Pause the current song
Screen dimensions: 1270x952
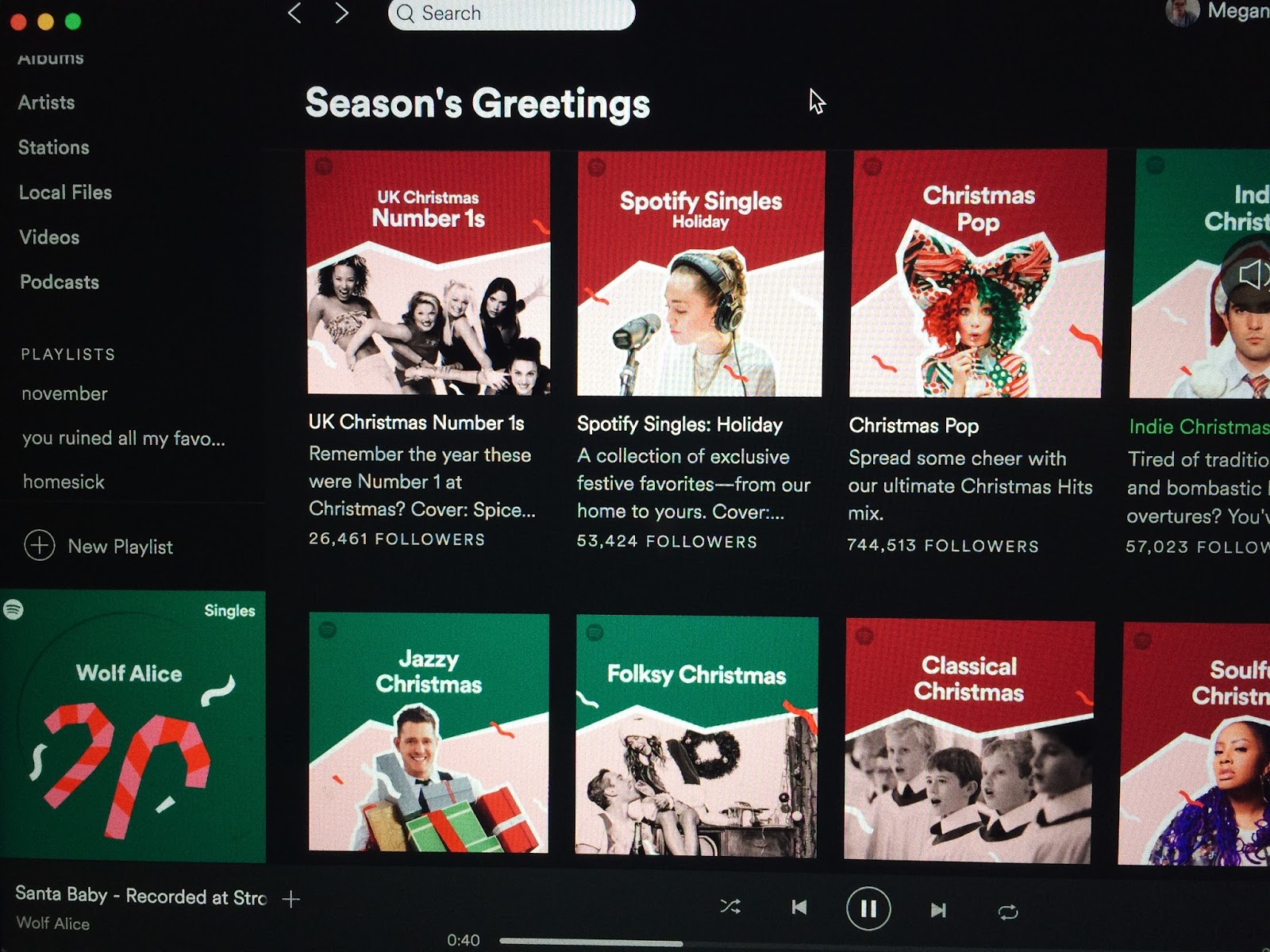point(868,909)
